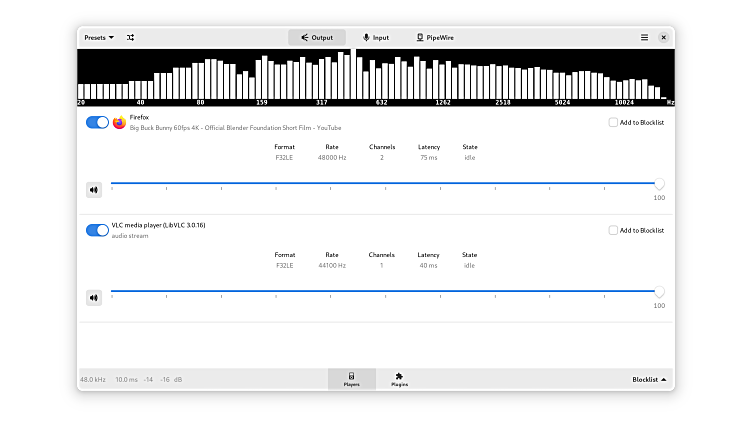Check Add to Blocklist for VLC

[x=613, y=230]
